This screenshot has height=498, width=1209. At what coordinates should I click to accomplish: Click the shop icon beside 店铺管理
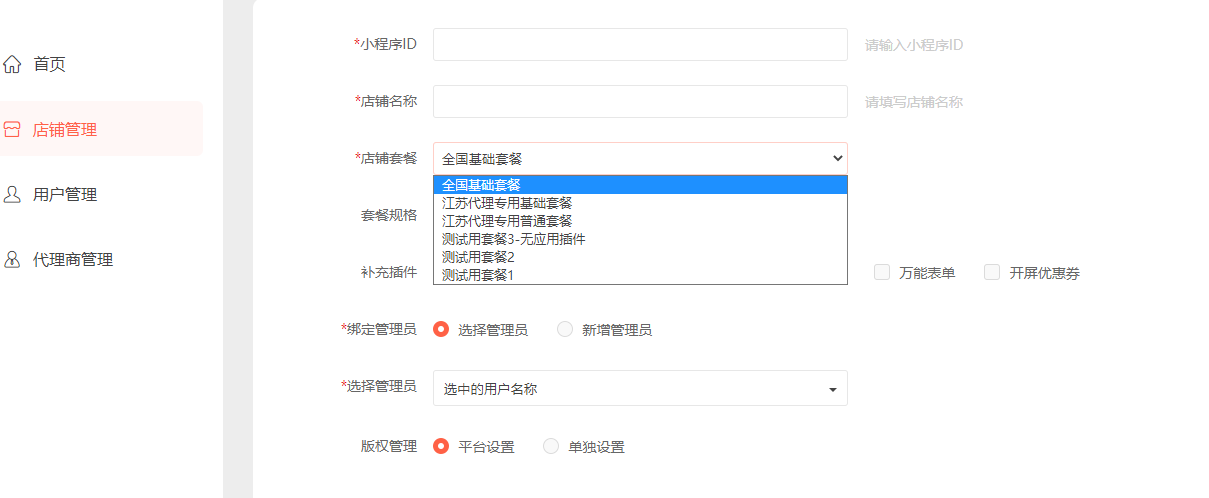[x=12, y=130]
